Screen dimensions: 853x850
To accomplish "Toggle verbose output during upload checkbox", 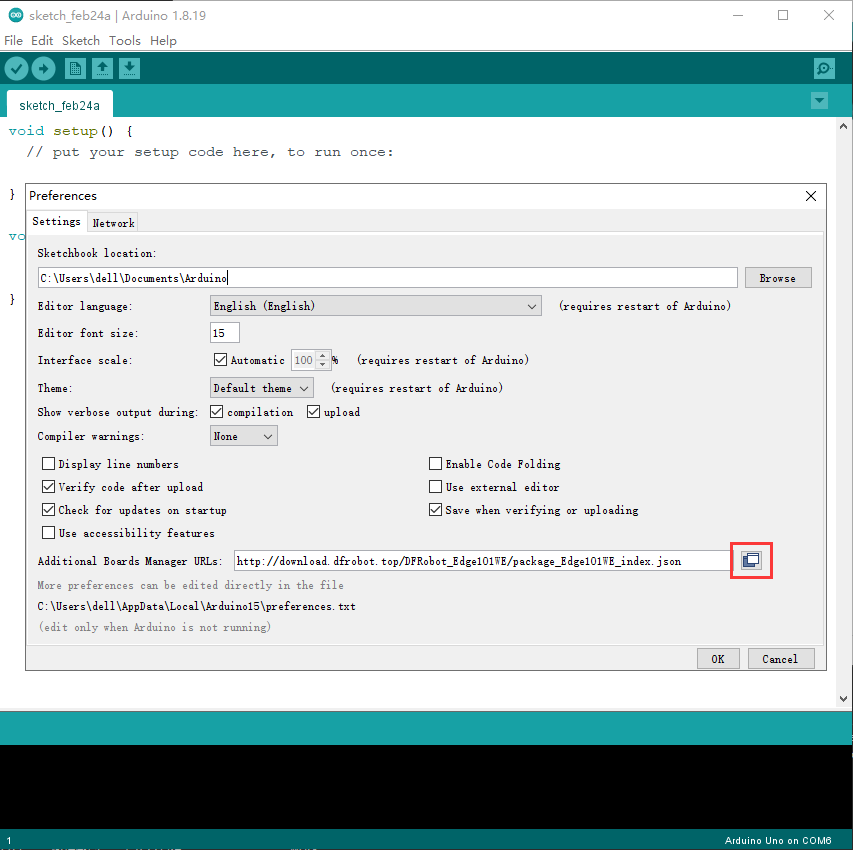I will 313,412.
